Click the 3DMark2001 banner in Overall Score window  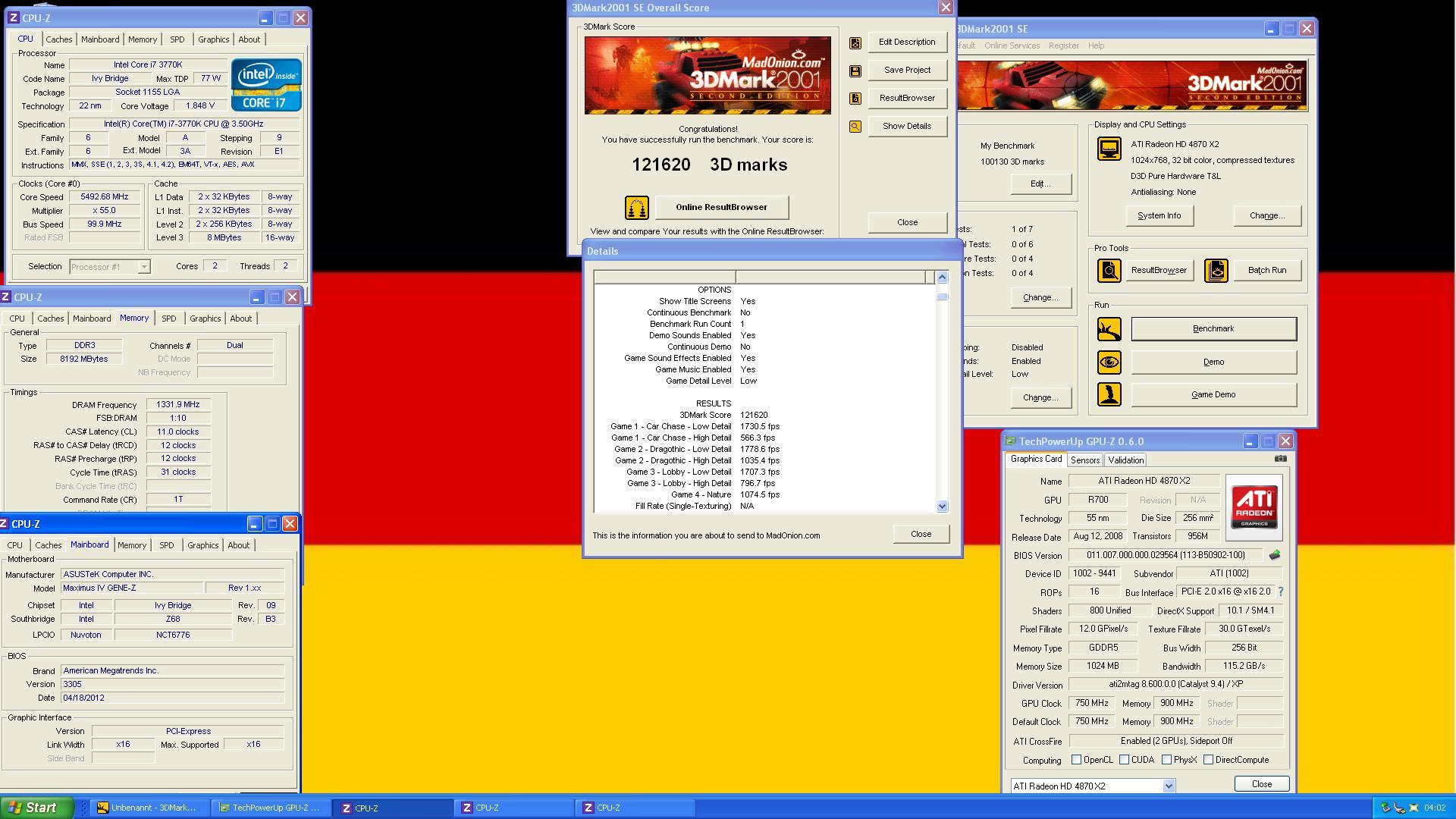708,75
